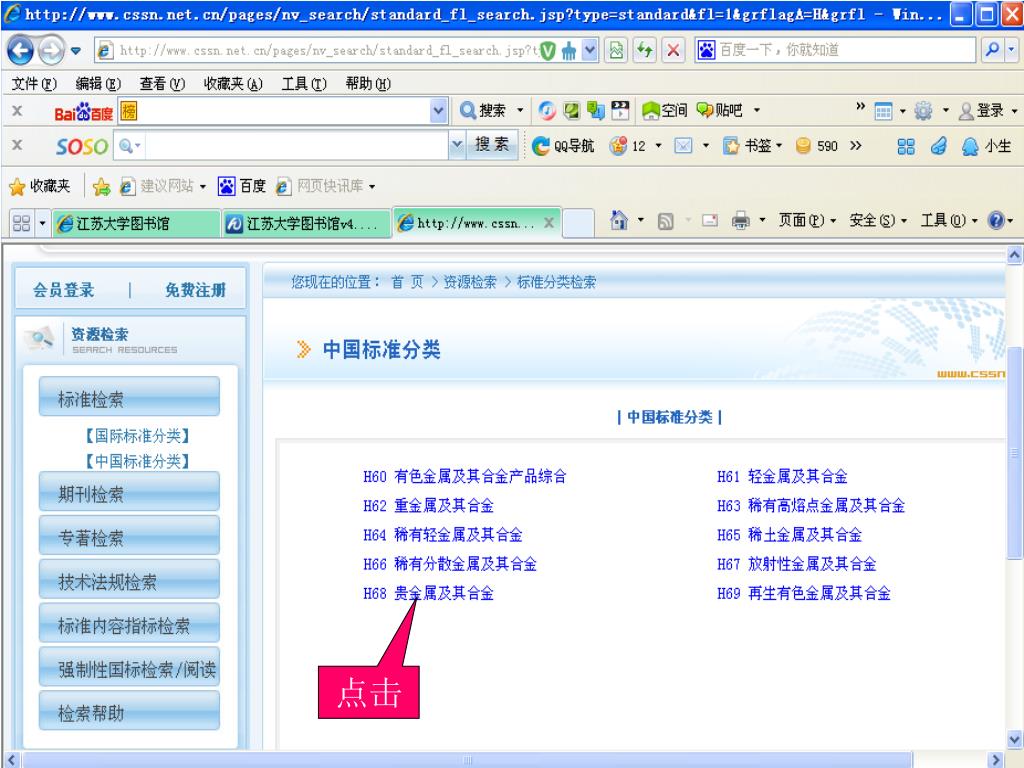Open the 工具(O) command bar dropdown
Image resolution: width=1024 pixels, height=768 pixels.
949,221
